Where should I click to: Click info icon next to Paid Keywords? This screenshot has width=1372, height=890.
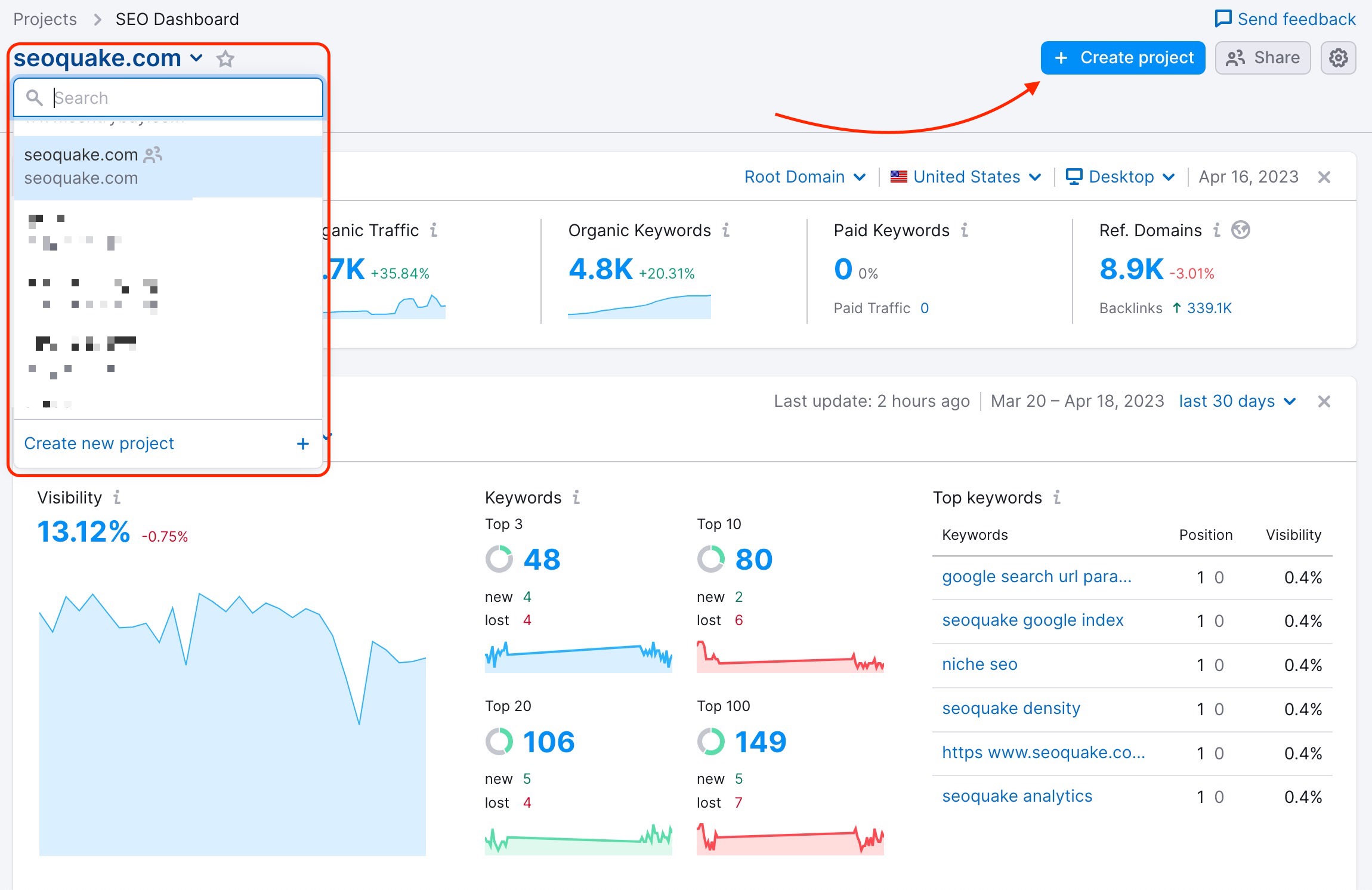[965, 230]
